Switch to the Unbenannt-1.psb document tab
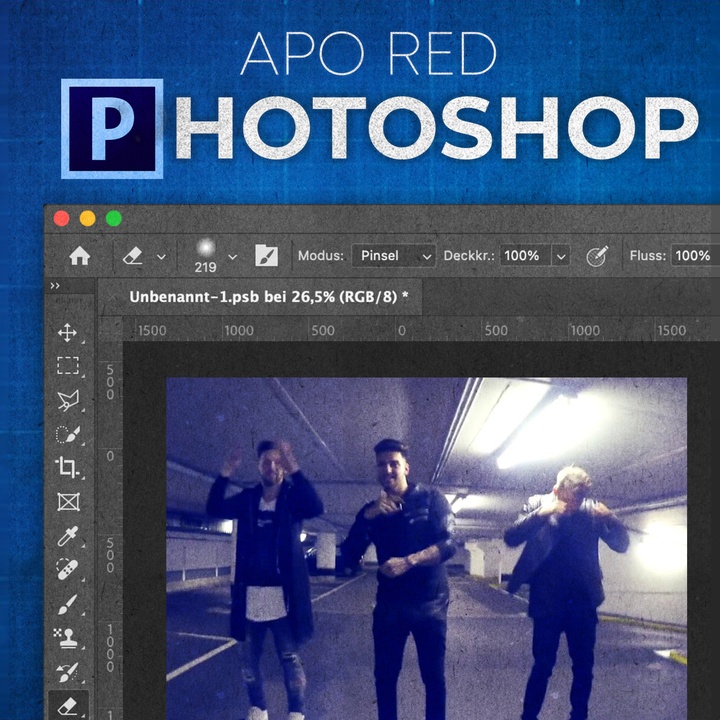The height and width of the screenshot is (720, 720). tap(269, 297)
